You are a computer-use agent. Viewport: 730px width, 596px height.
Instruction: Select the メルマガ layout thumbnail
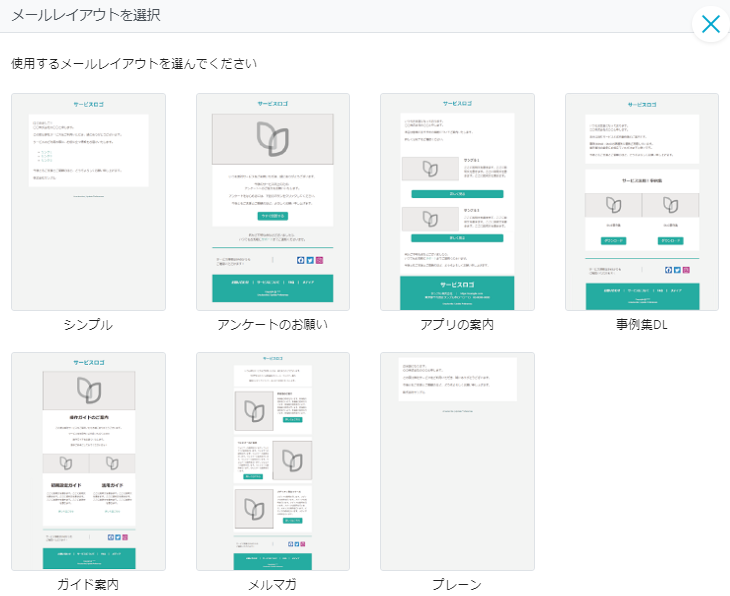click(273, 461)
